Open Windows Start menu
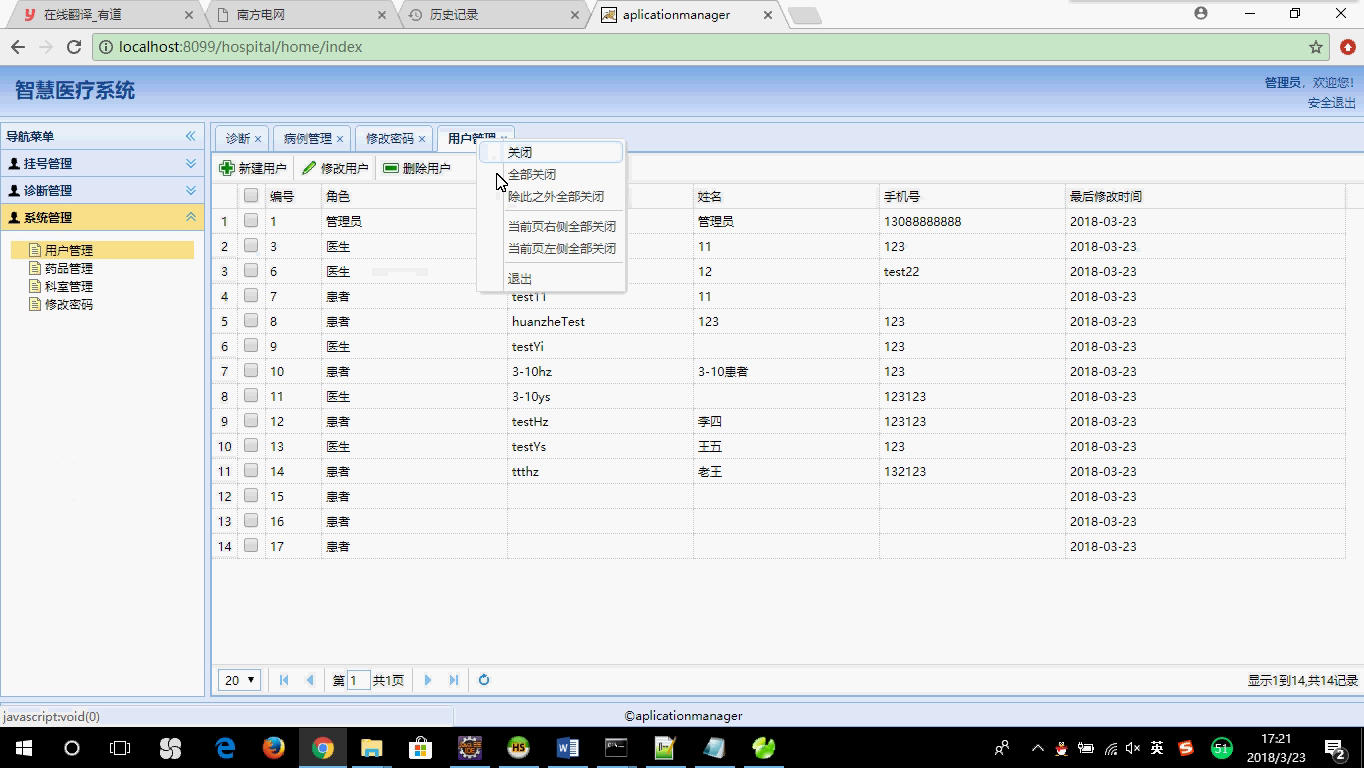The image size is (1364, 768). pos(22,747)
